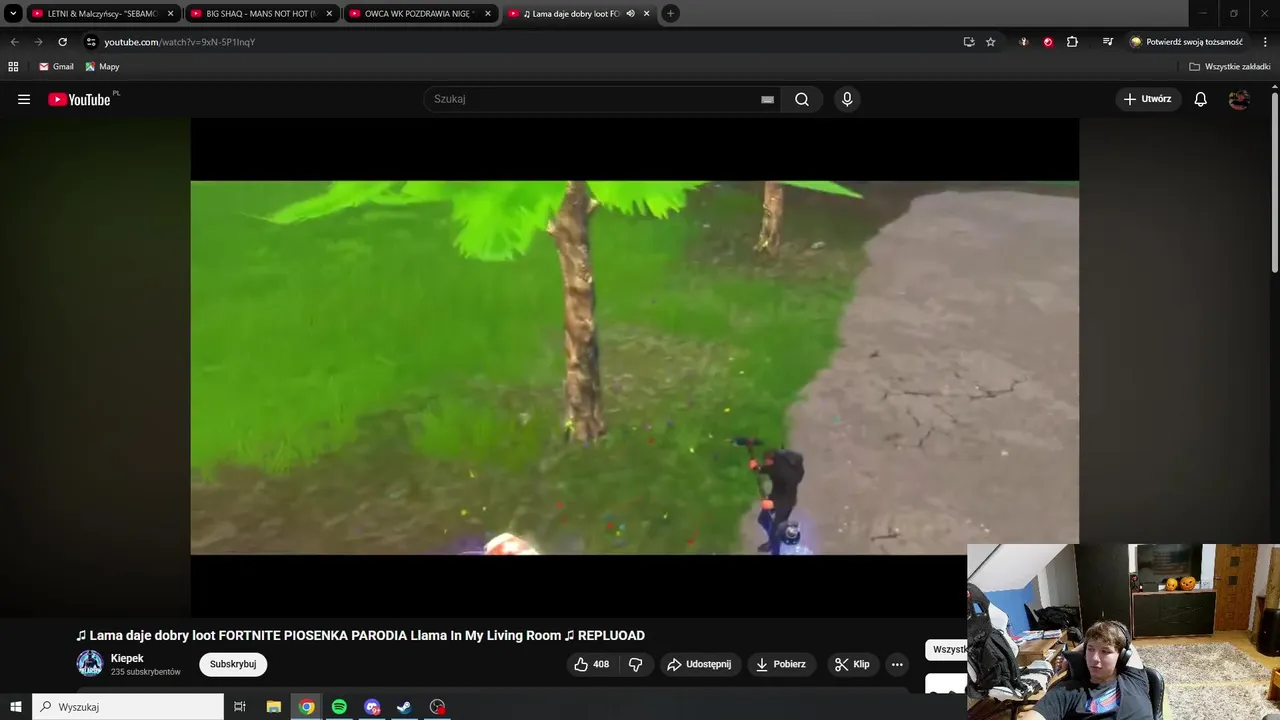1280x720 pixels.
Task: Open a new Chrome tab
Action: click(x=671, y=14)
